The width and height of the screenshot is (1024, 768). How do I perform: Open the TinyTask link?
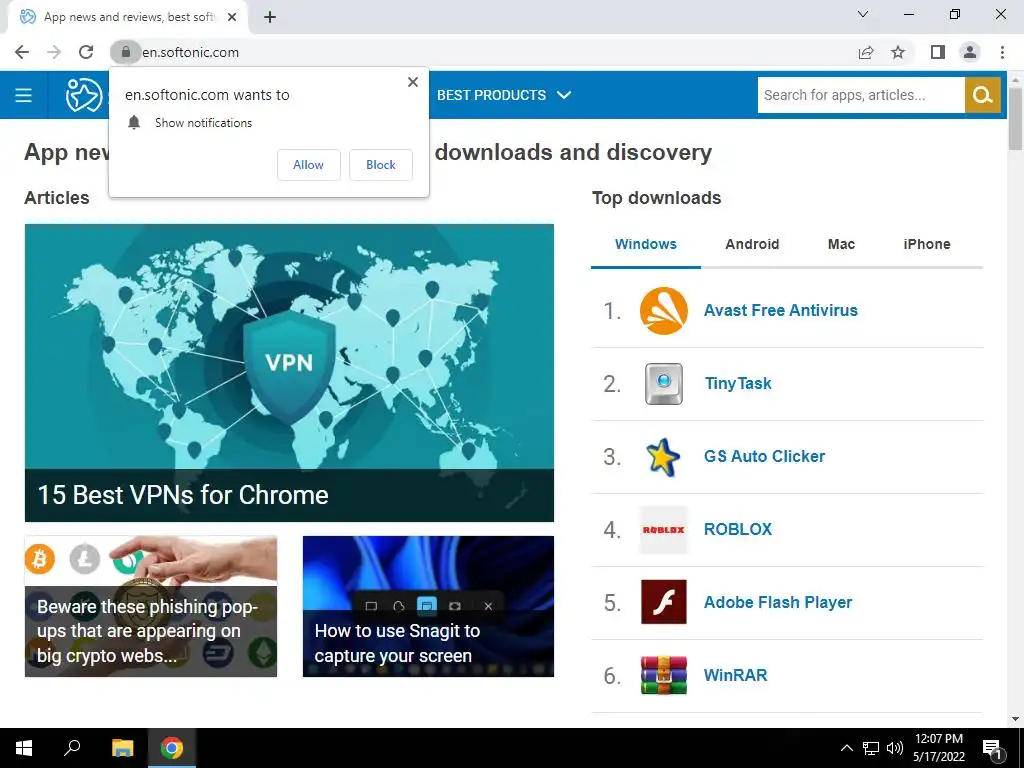tap(738, 384)
